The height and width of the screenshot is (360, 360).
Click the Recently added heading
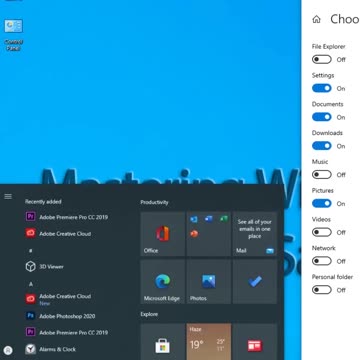[43, 202]
